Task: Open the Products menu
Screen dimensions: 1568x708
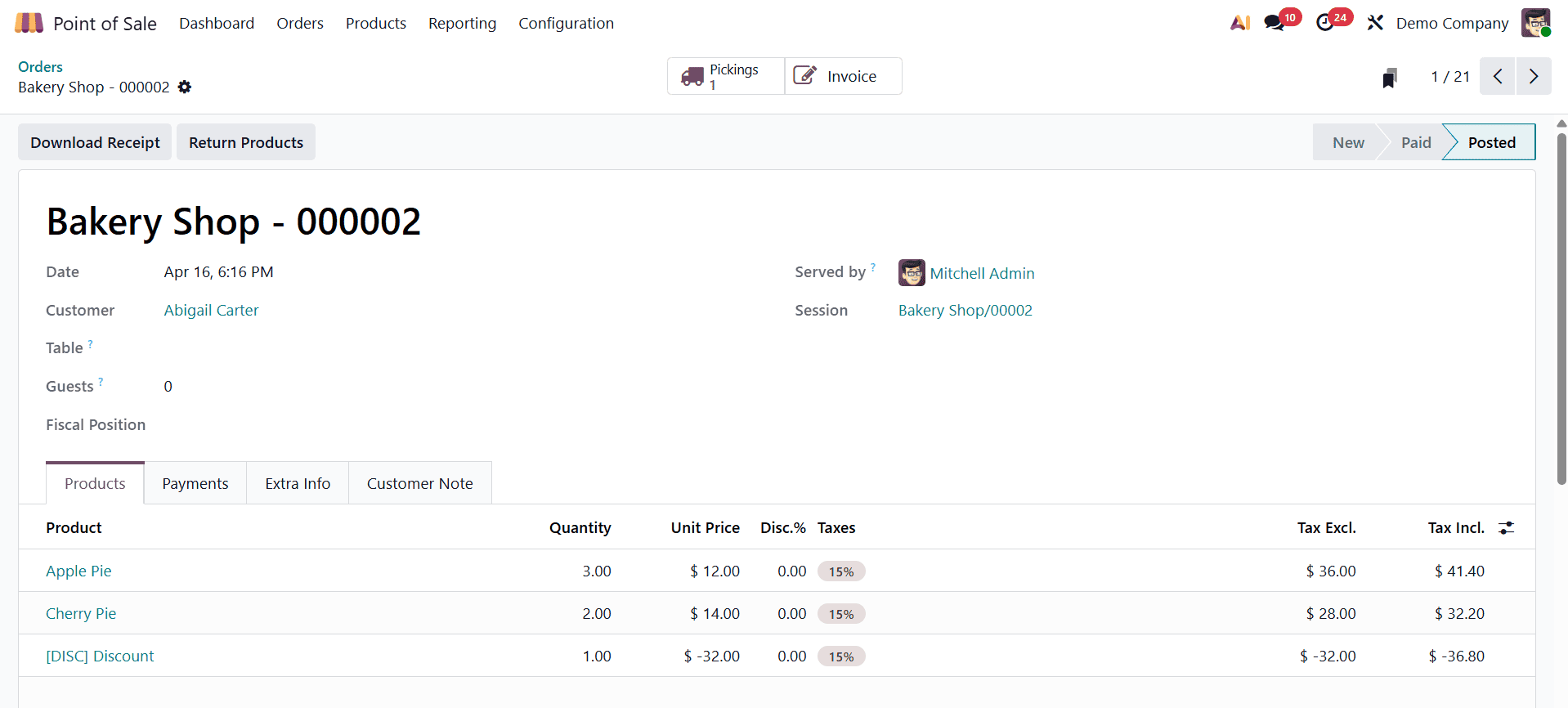Action: pos(376,23)
